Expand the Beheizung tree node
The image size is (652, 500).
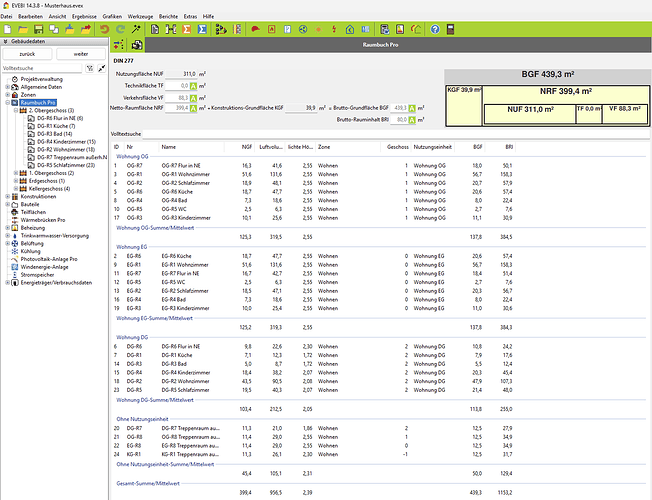tap(7, 228)
